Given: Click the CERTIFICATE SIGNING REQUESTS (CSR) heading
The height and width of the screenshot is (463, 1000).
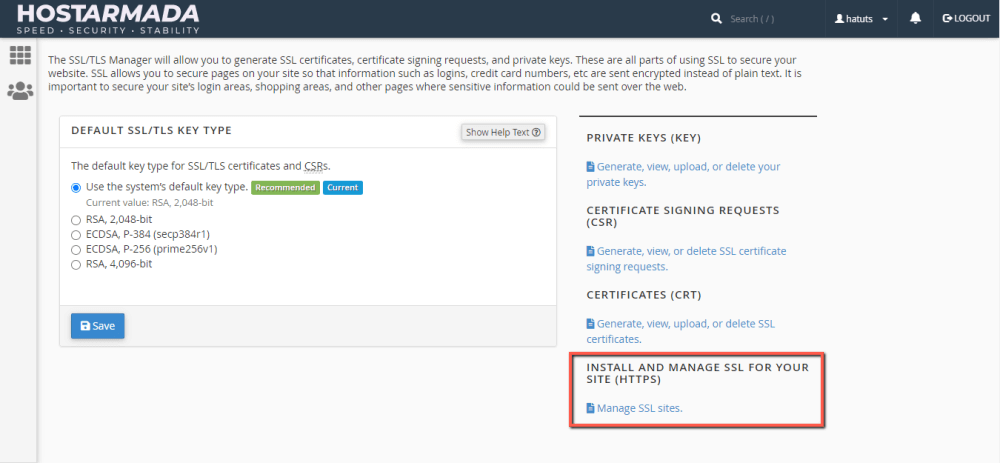Looking at the screenshot, I should (x=683, y=216).
